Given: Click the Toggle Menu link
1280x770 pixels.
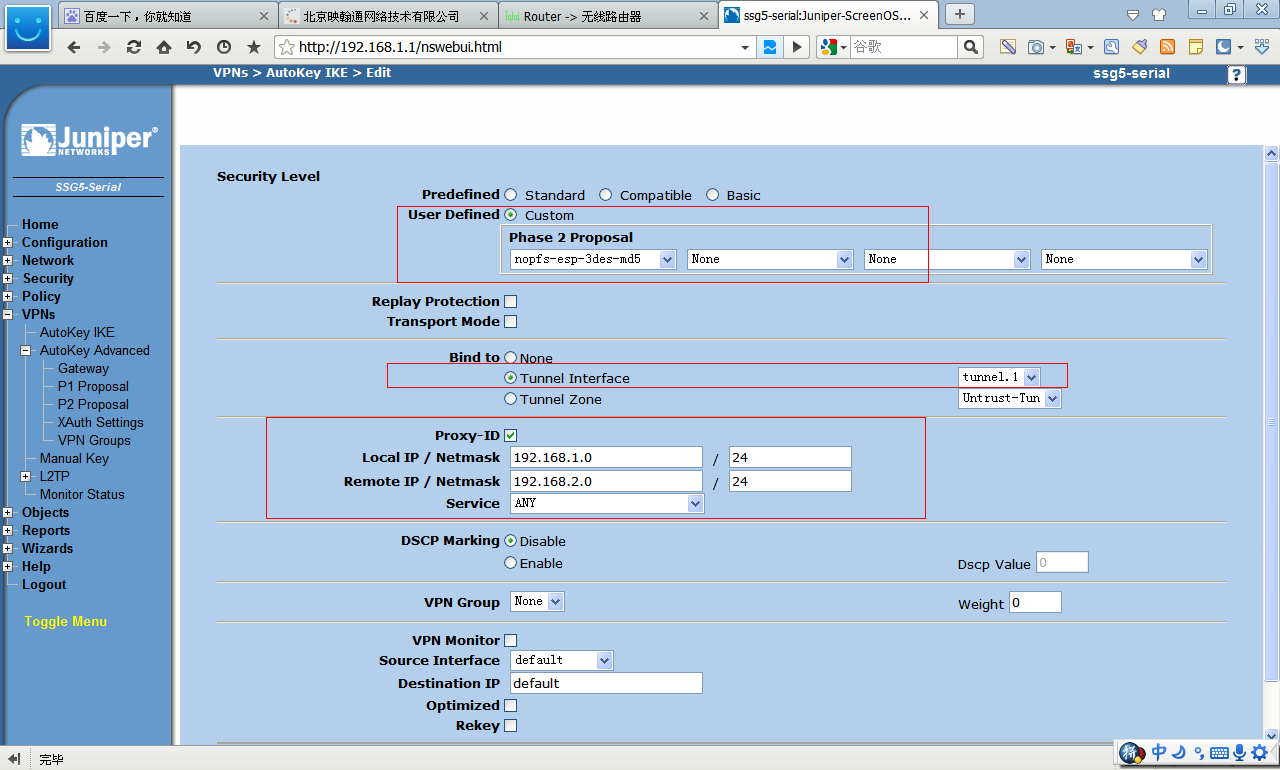Looking at the screenshot, I should pos(65,622).
